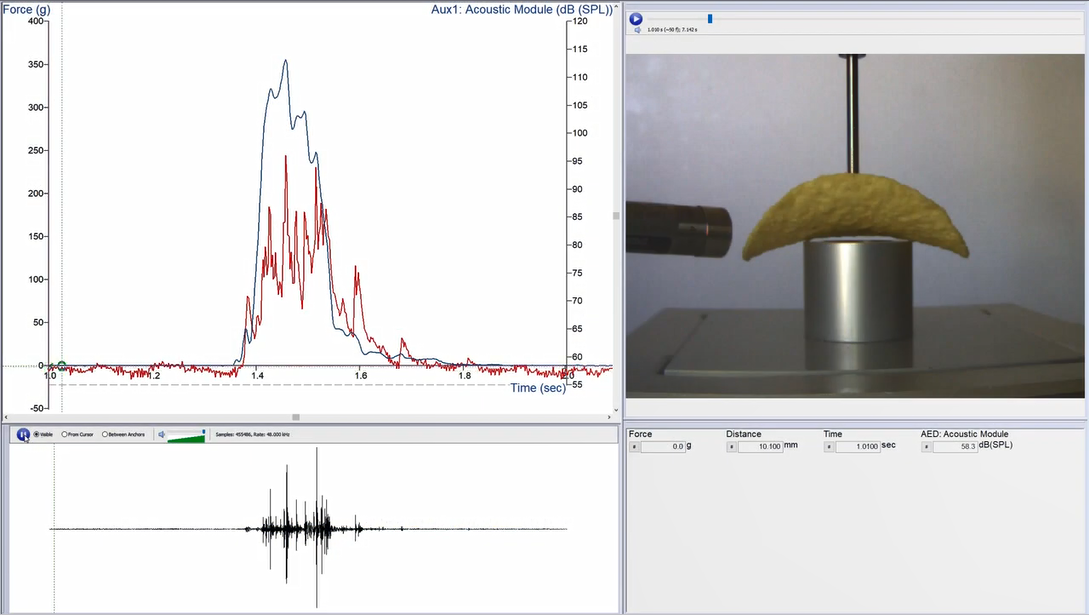1089x615 pixels.
Task: Select the Visible radio option
Action: 37,434
